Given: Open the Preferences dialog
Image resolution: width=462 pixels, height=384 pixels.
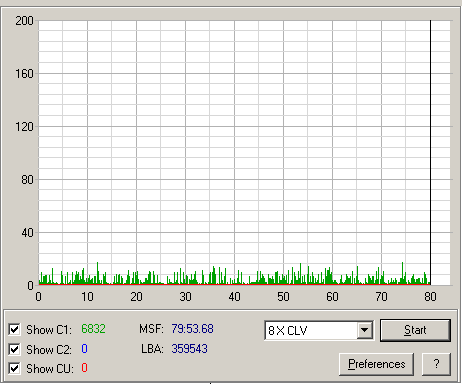Looking at the screenshot, I should pyautogui.click(x=376, y=364).
